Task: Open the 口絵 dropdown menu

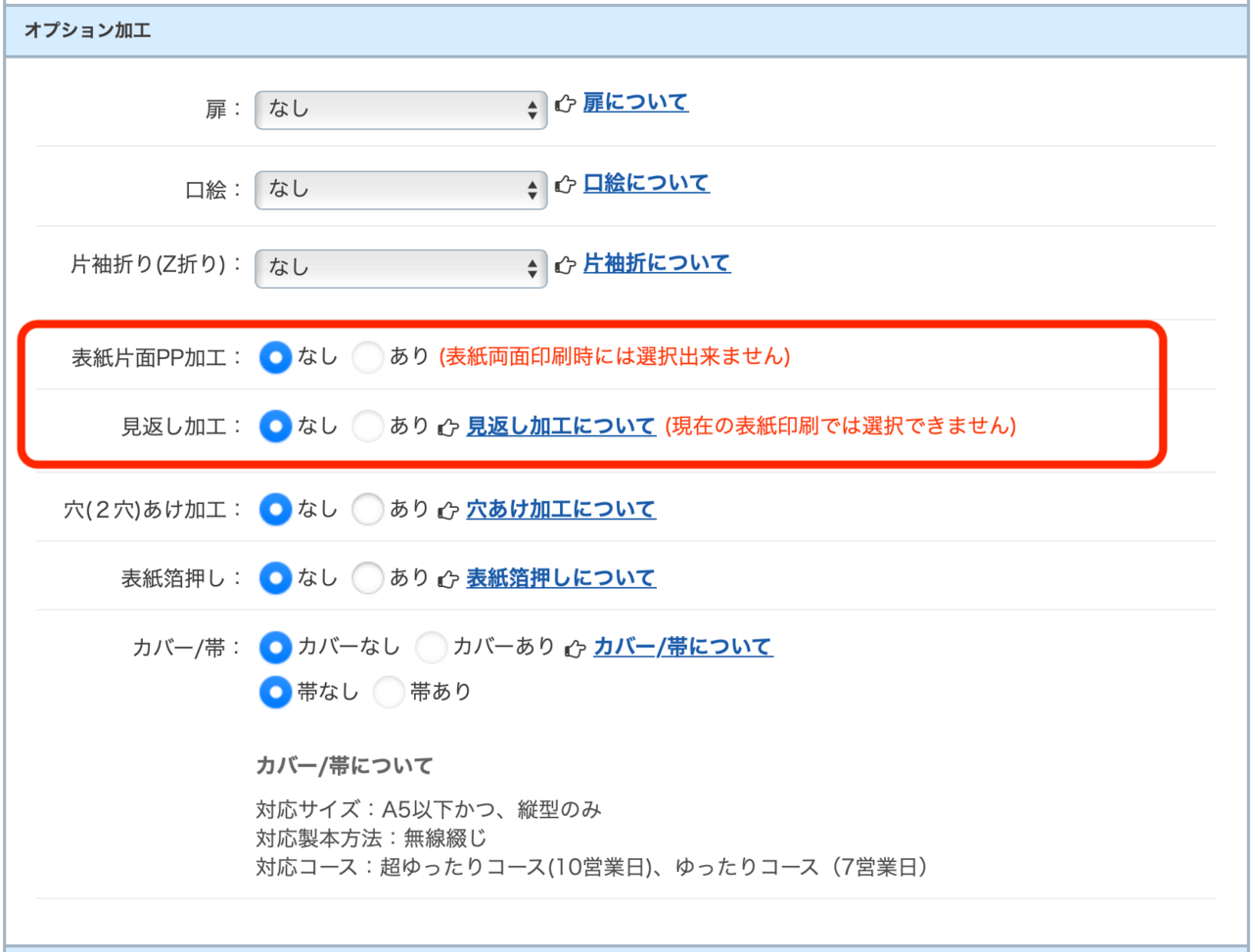Action: pyautogui.click(x=400, y=190)
